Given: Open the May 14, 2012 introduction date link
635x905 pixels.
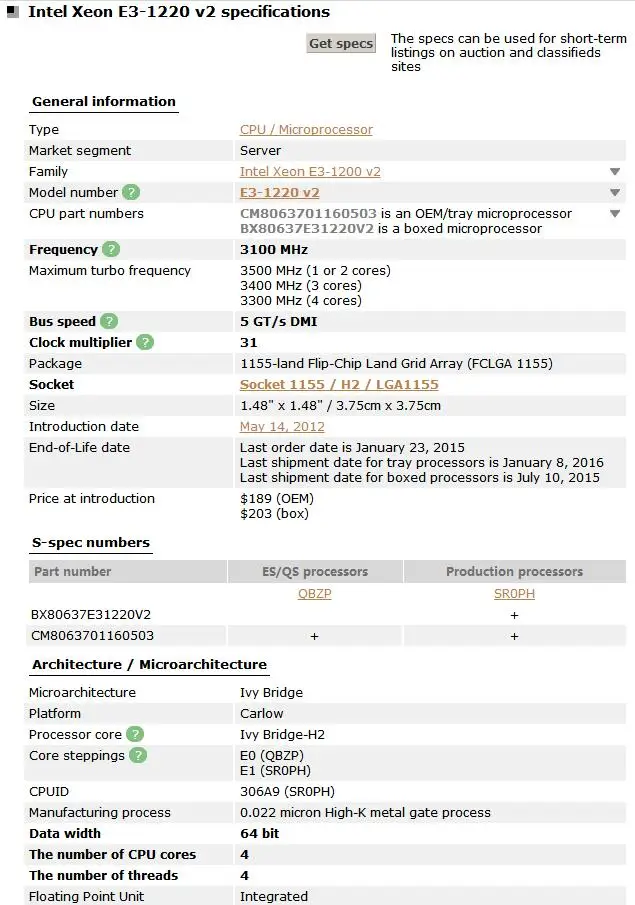Looking at the screenshot, I should pyautogui.click(x=280, y=427).
